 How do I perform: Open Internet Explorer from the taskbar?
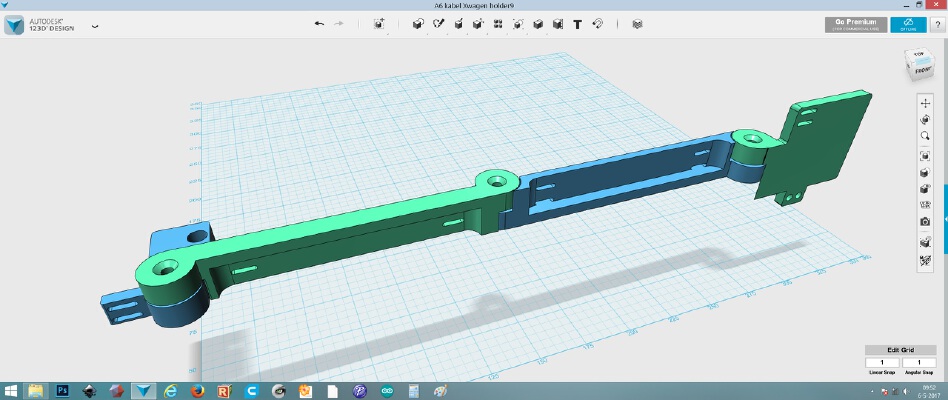(x=170, y=391)
